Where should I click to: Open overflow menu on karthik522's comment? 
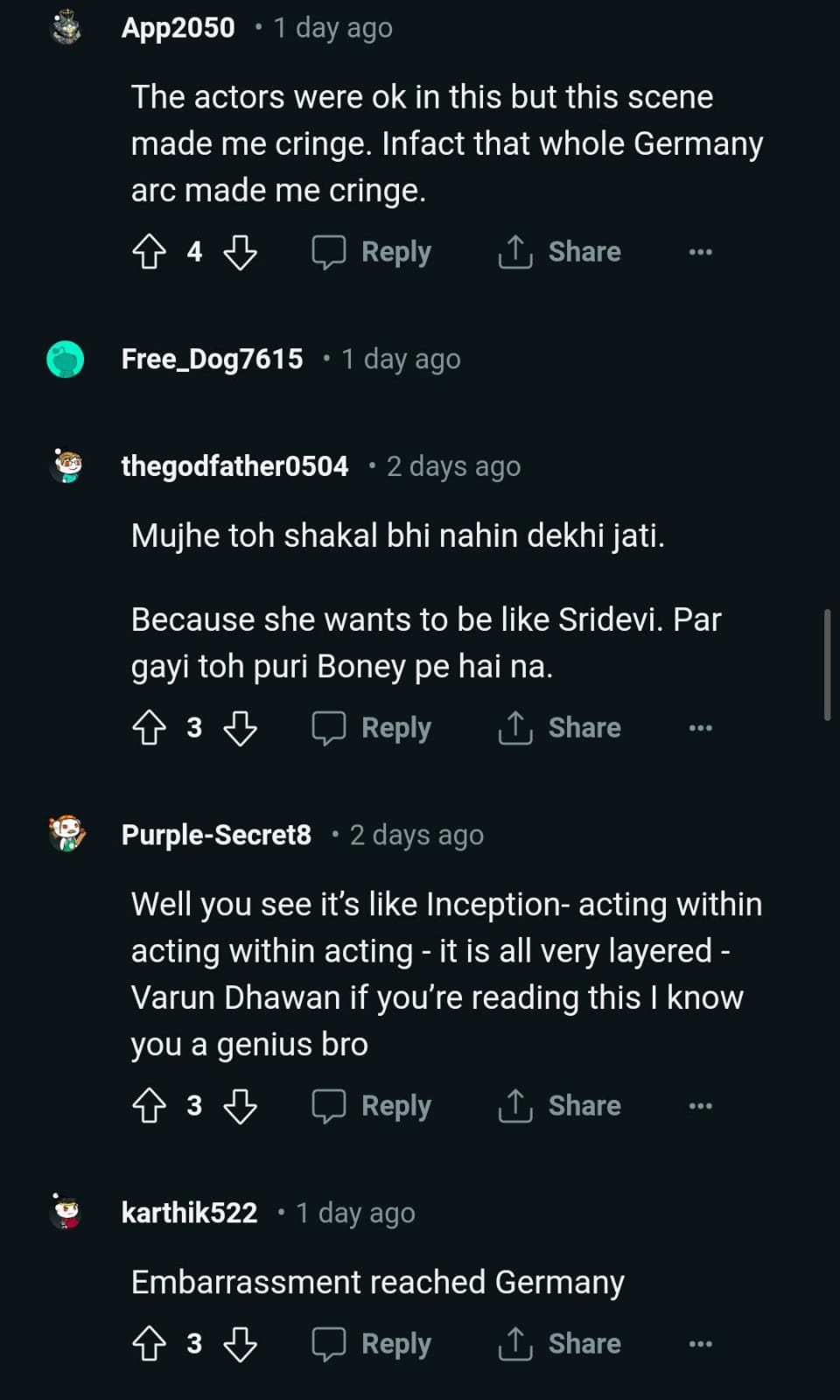coord(700,1344)
